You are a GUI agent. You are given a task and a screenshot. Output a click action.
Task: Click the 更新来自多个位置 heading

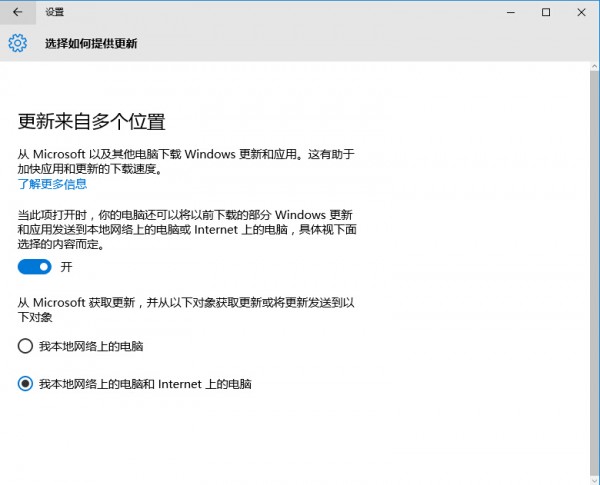91,122
